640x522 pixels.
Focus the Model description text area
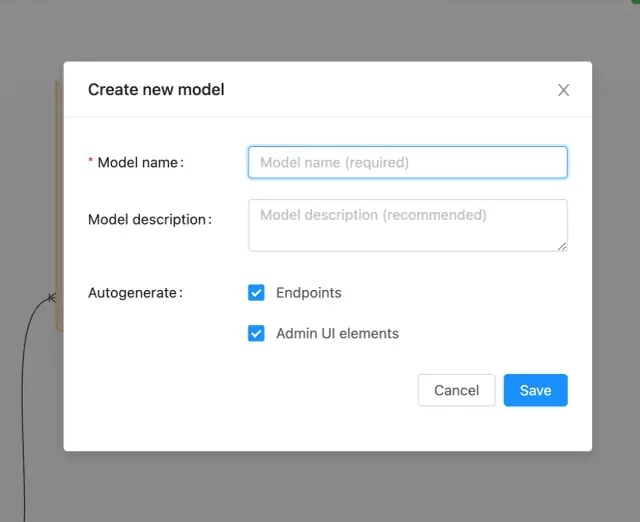click(407, 225)
